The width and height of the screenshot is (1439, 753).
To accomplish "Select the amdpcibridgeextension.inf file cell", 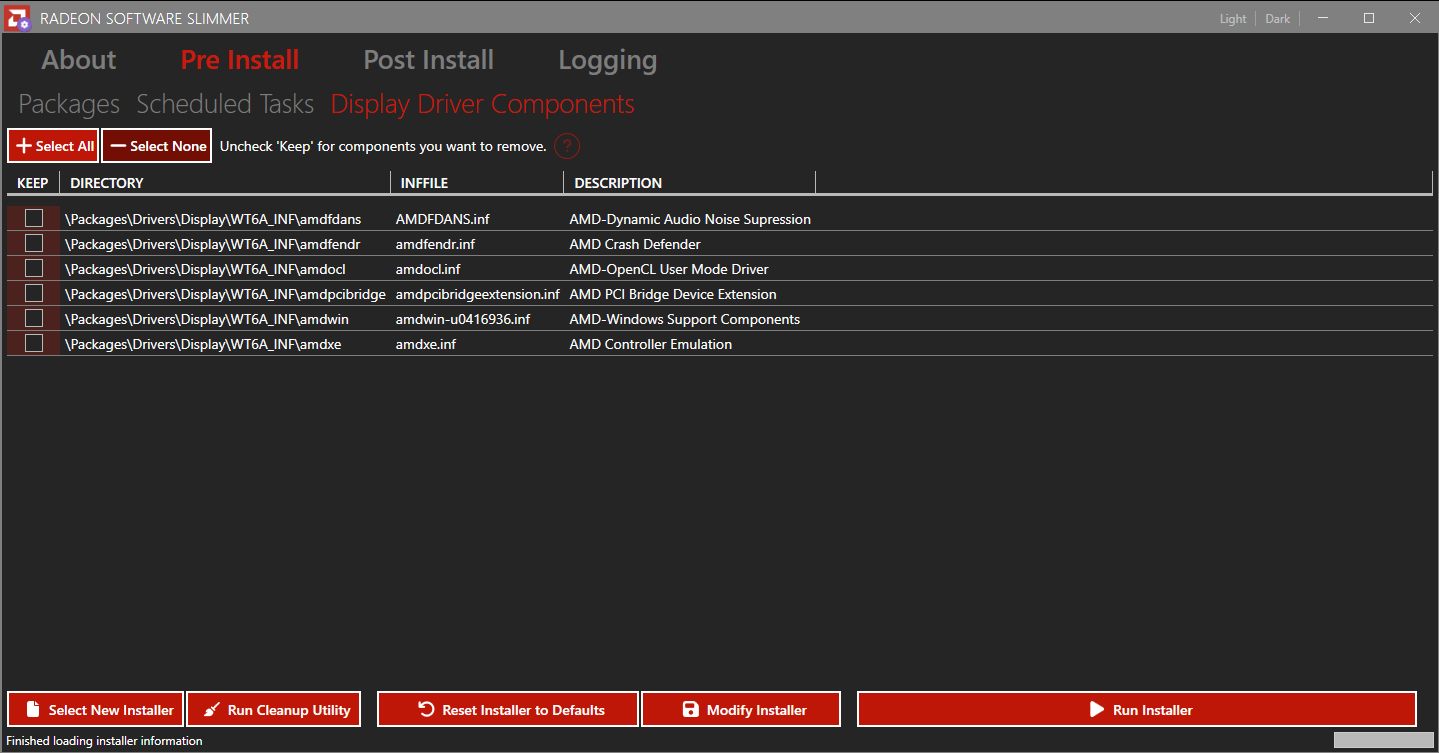I will click(478, 294).
